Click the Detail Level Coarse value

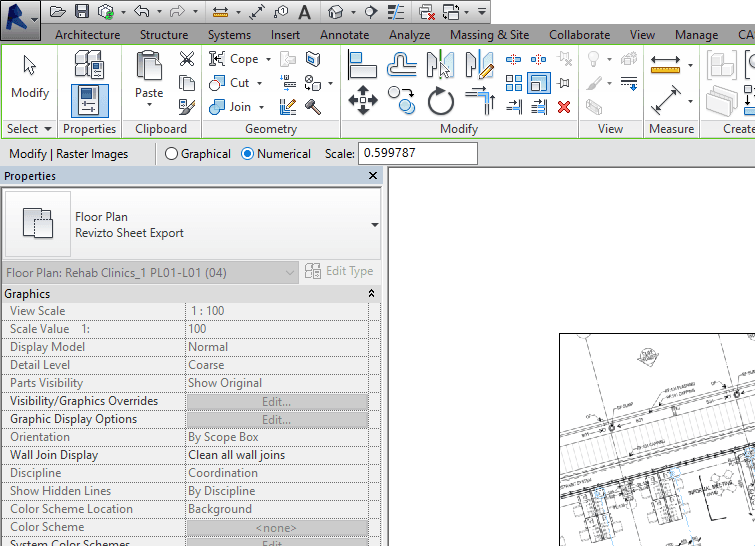coord(277,365)
